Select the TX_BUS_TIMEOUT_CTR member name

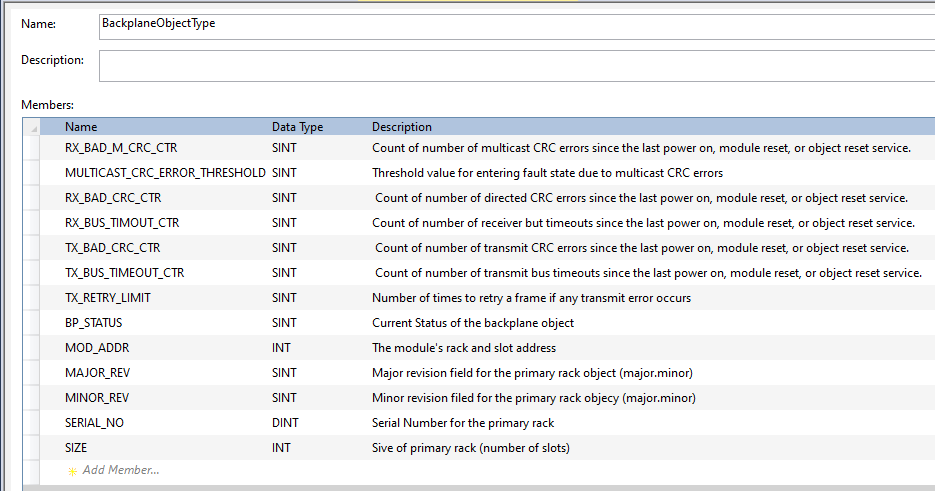pos(125,273)
